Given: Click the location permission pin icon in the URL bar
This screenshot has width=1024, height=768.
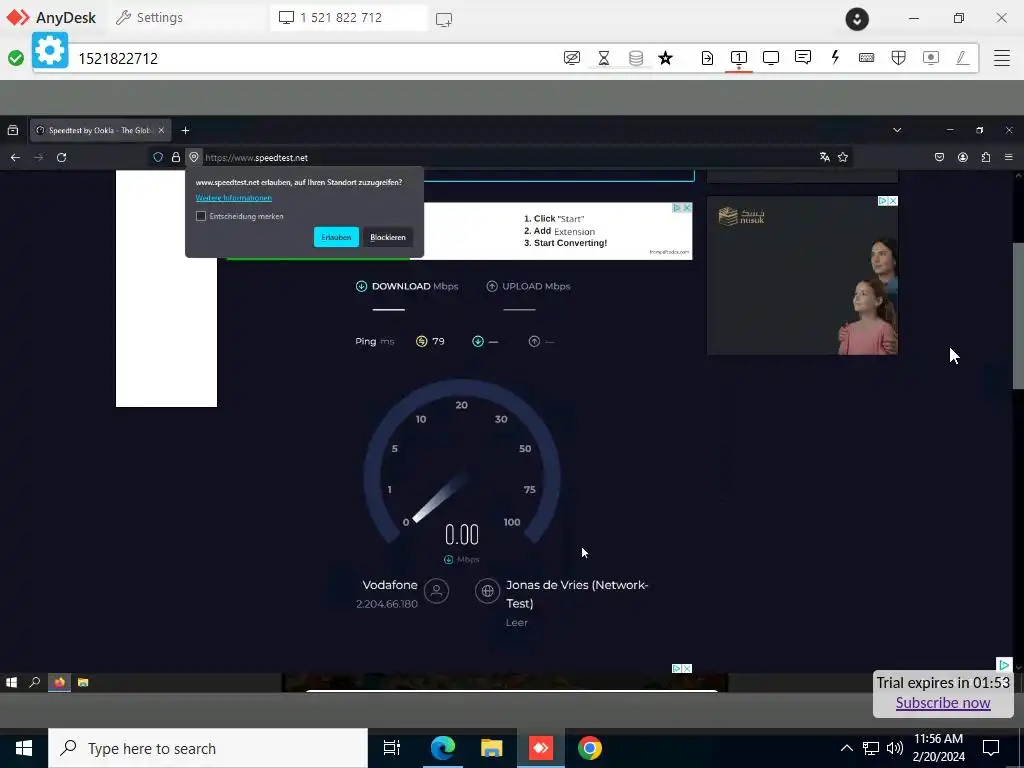Looking at the screenshot, I should point(194,157).
